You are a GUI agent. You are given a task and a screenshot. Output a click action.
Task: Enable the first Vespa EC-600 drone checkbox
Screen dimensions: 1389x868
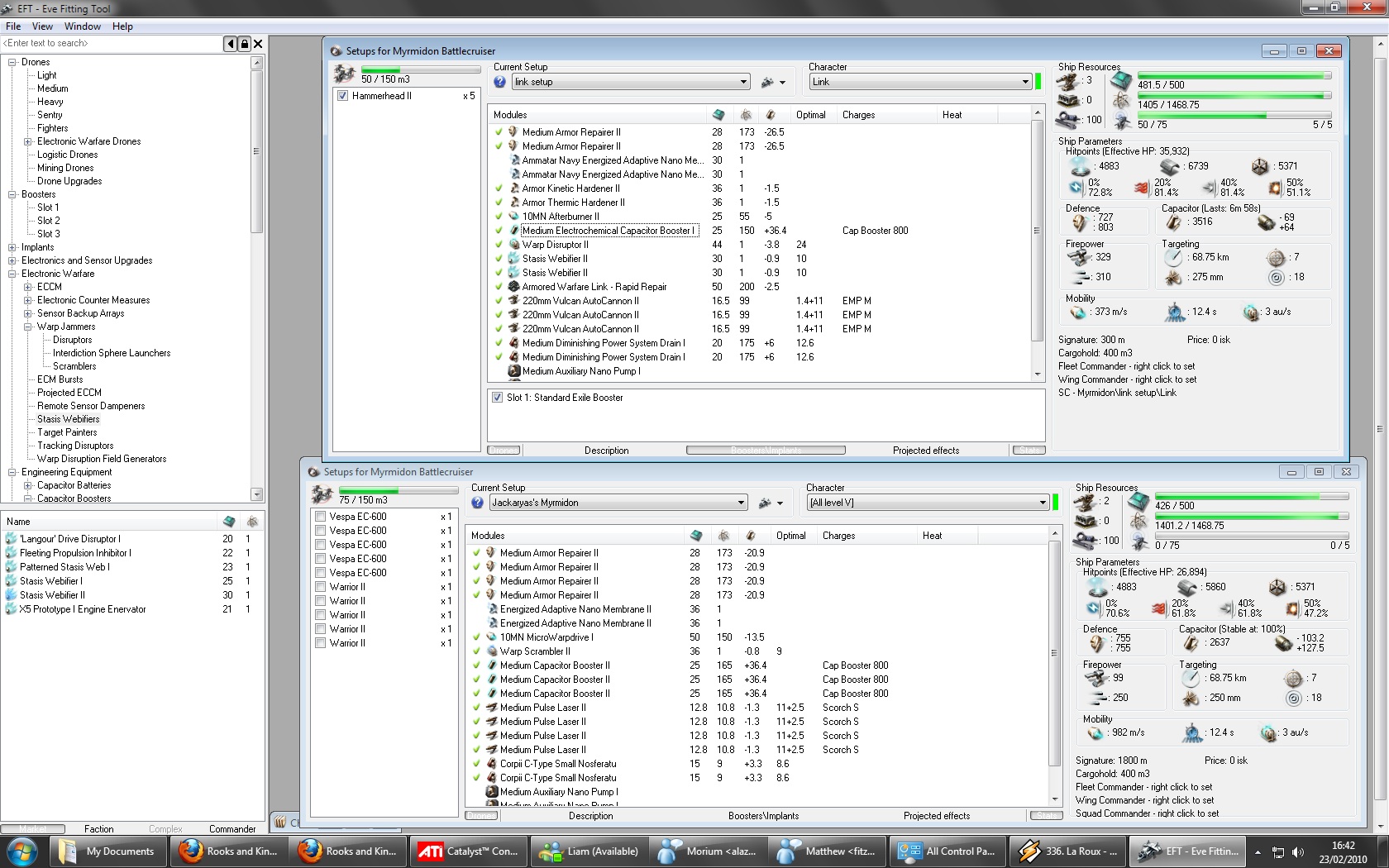pyautogui.click(x=320, y=517)
